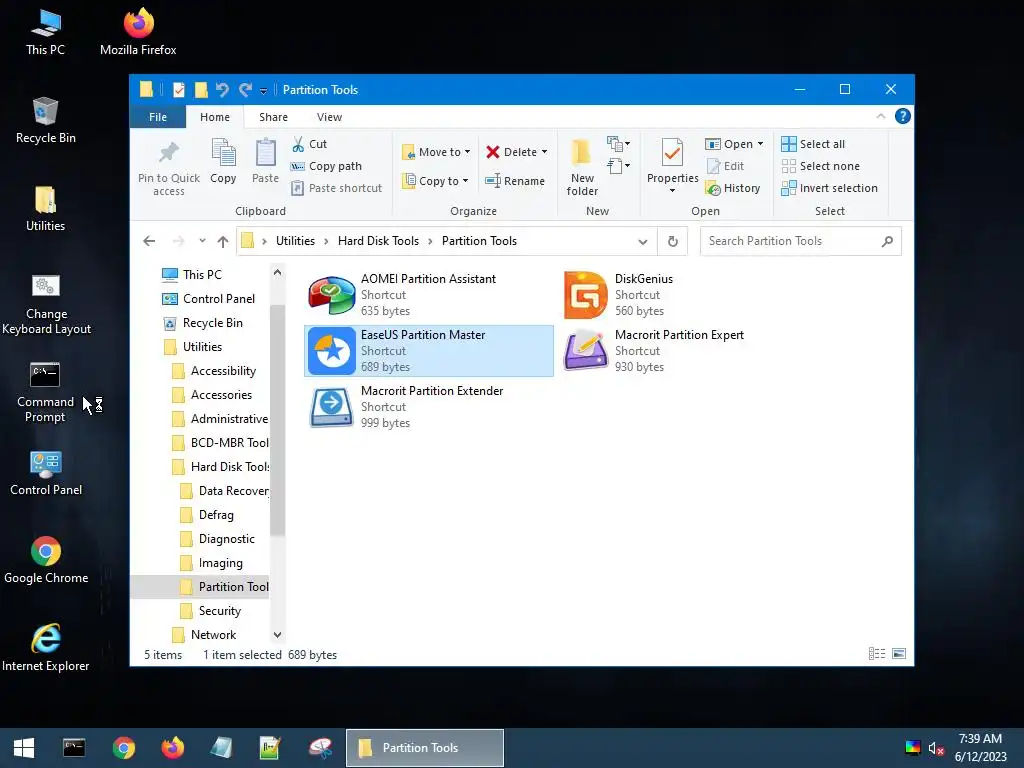Open the New item dropdown
1024x768 pixels.
pos(618,144)
